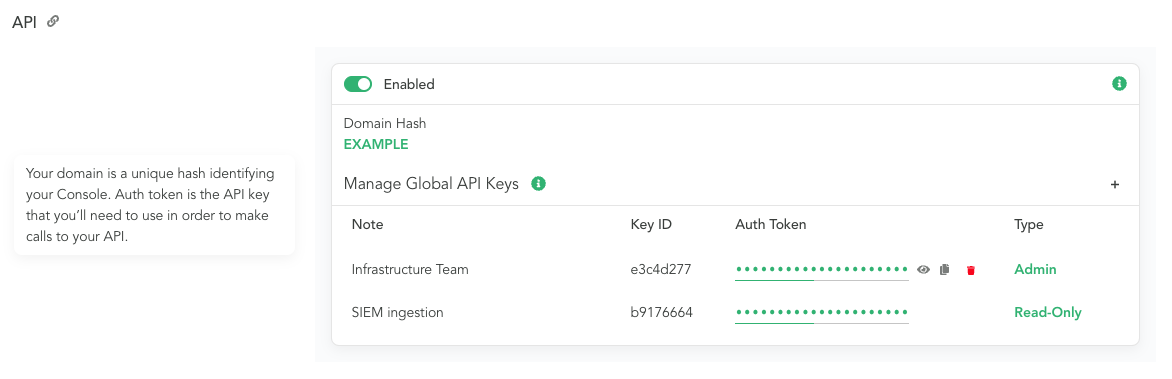Click the SIEM ingestion note
1172x379 pixels.
398,312
